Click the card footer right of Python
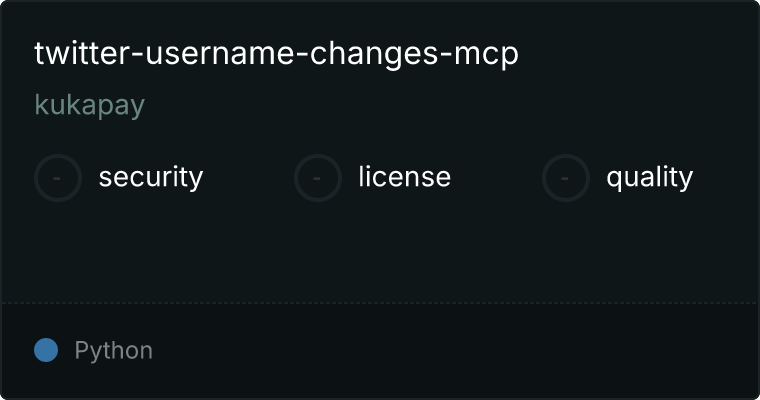760x400 pixels. click(x=456, y=351)
